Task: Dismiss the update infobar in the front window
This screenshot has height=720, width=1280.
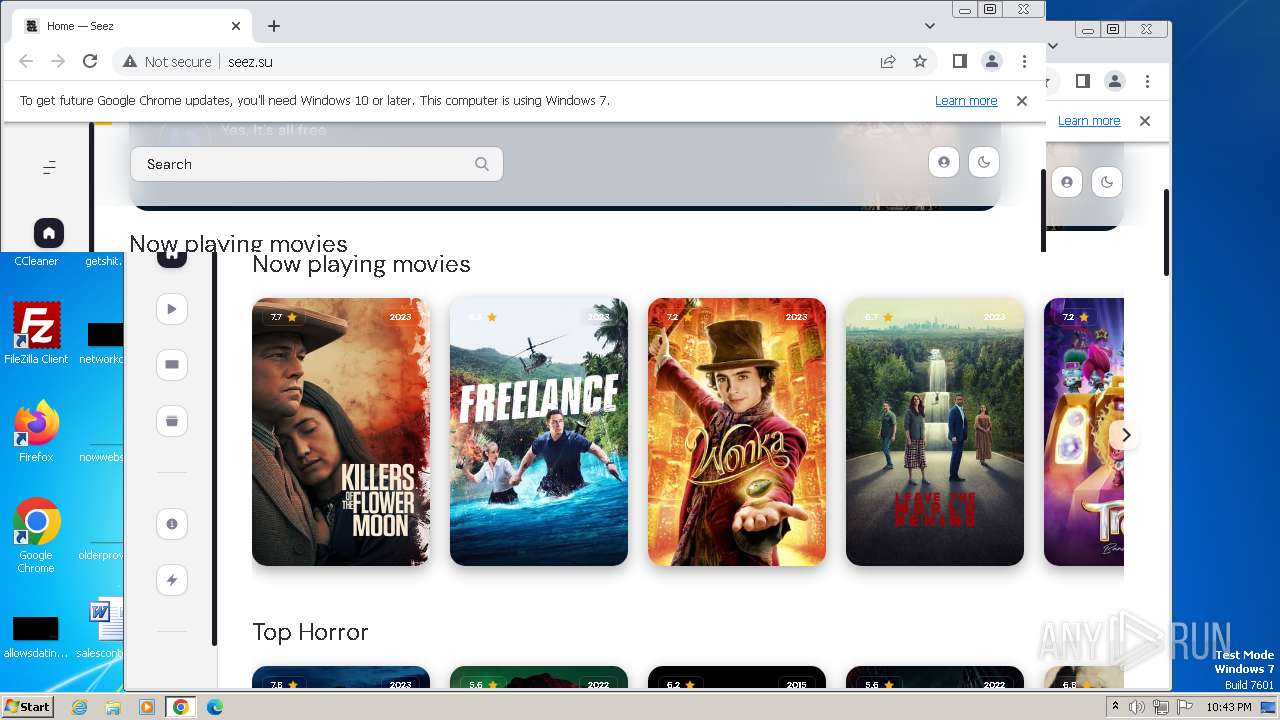Action: point(1022,101)
